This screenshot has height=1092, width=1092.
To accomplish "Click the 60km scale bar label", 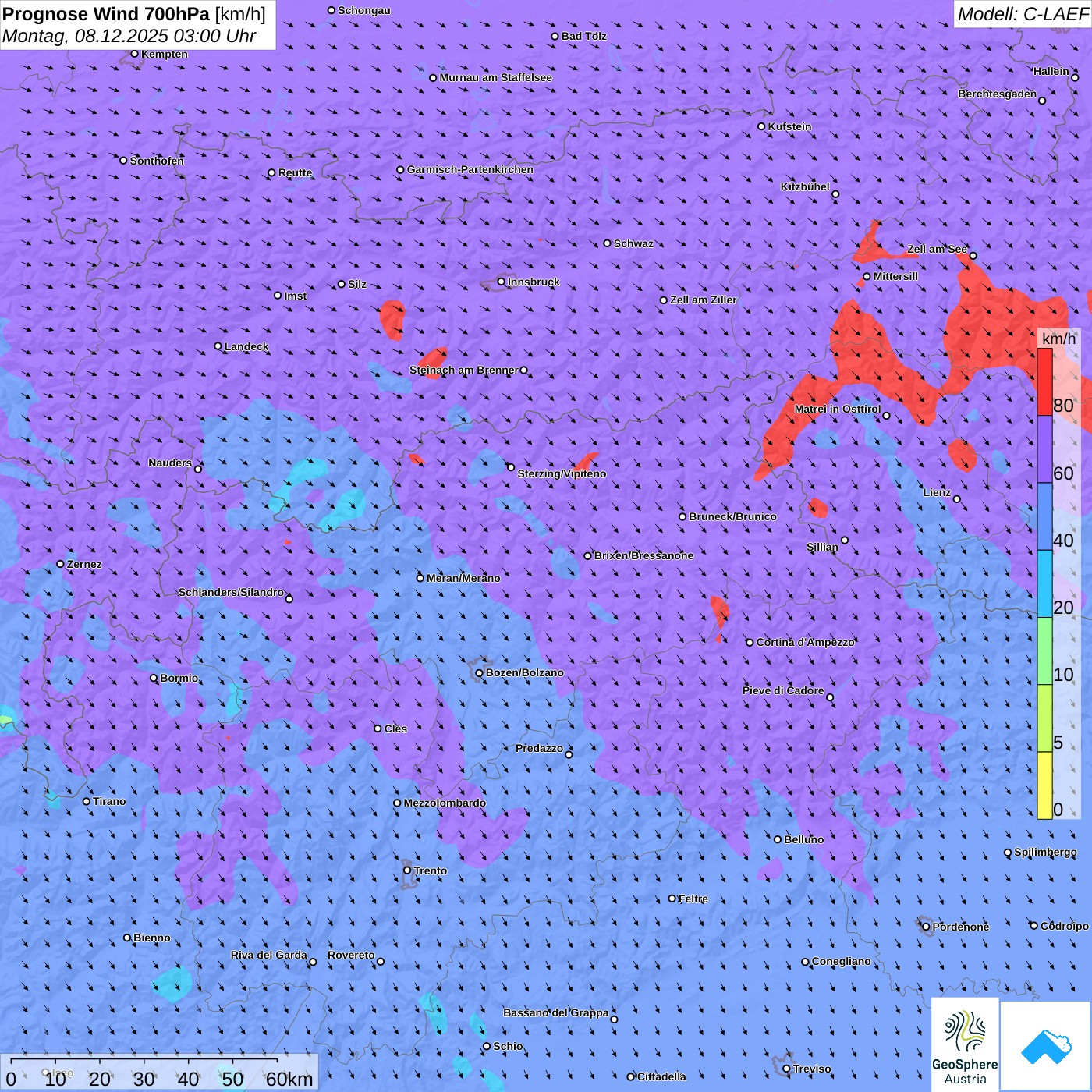I will [289, 1079].
